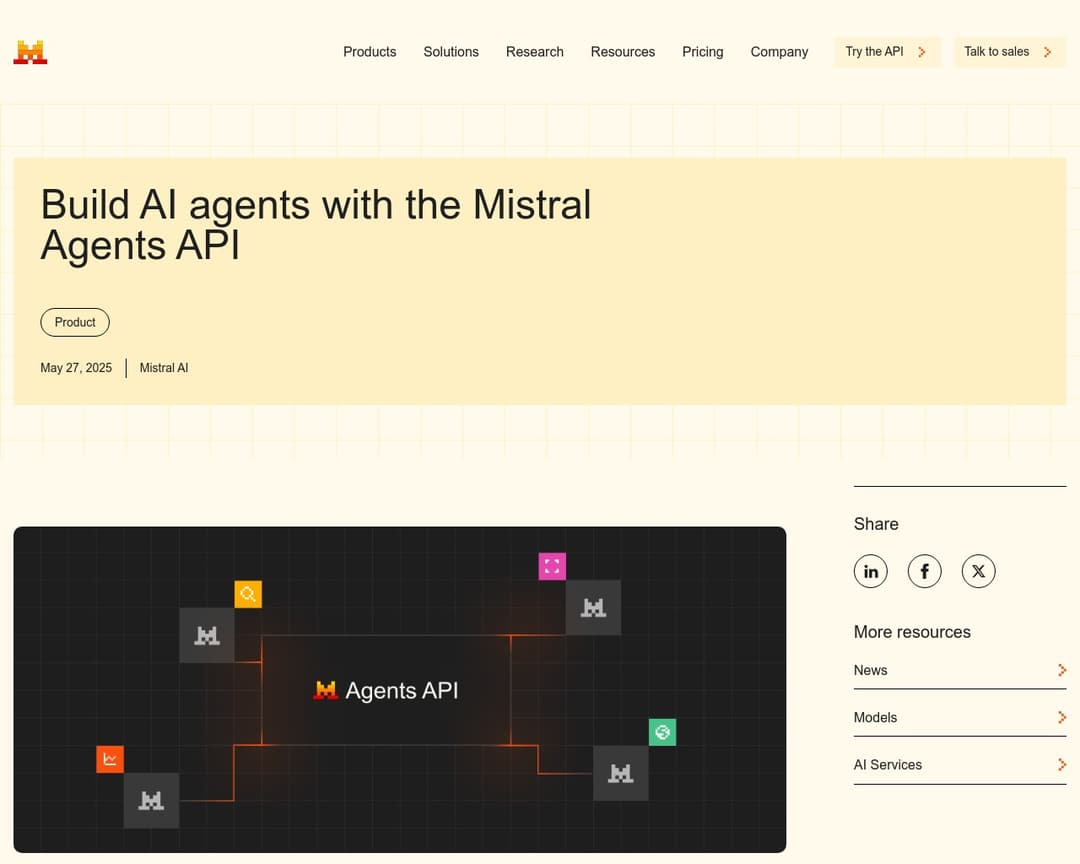Open the Models resource link
Viewport: 1080px width, 864px height.
coord(875,717)
